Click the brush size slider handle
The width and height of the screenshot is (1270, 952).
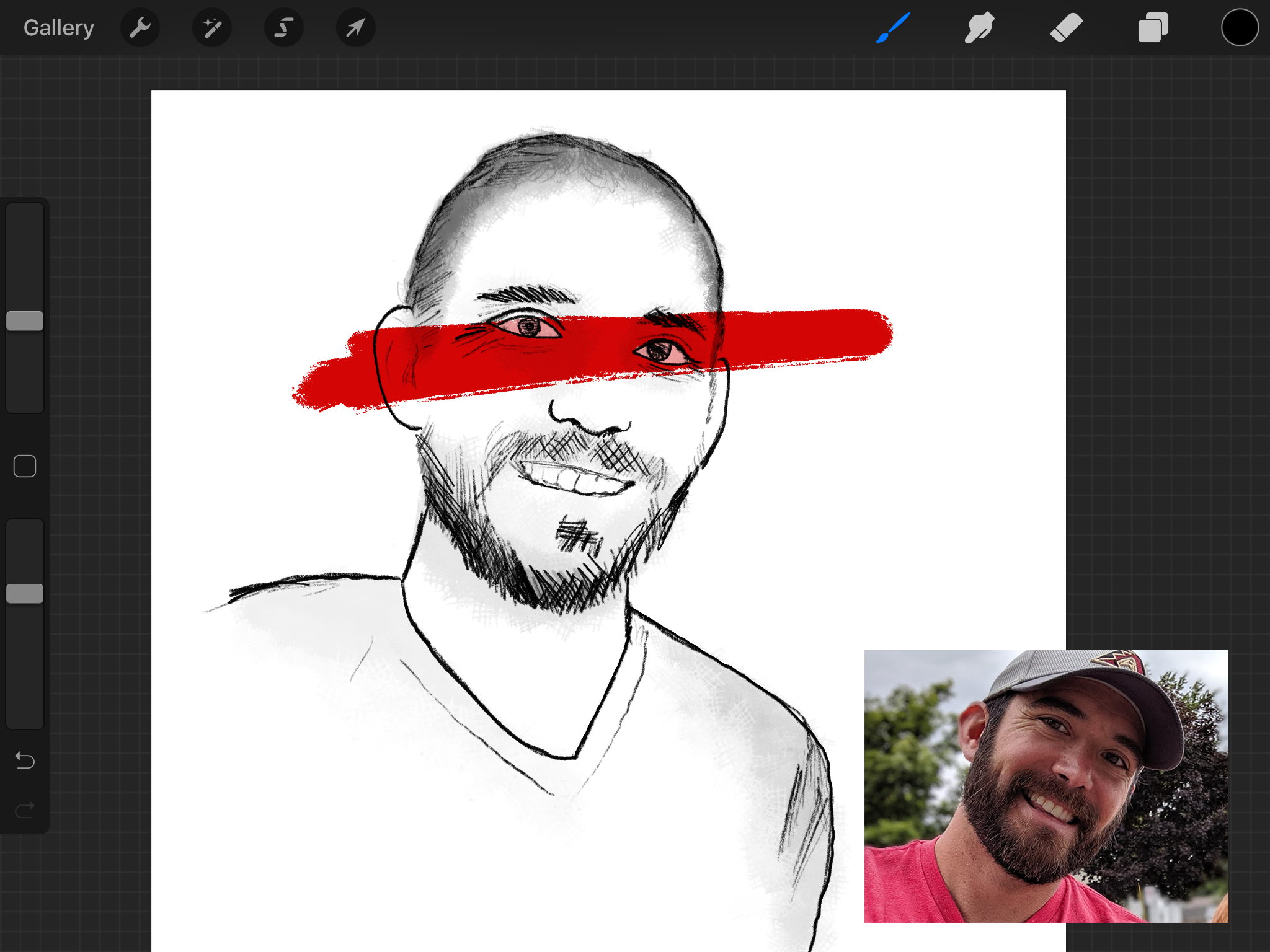pos(25,321)
